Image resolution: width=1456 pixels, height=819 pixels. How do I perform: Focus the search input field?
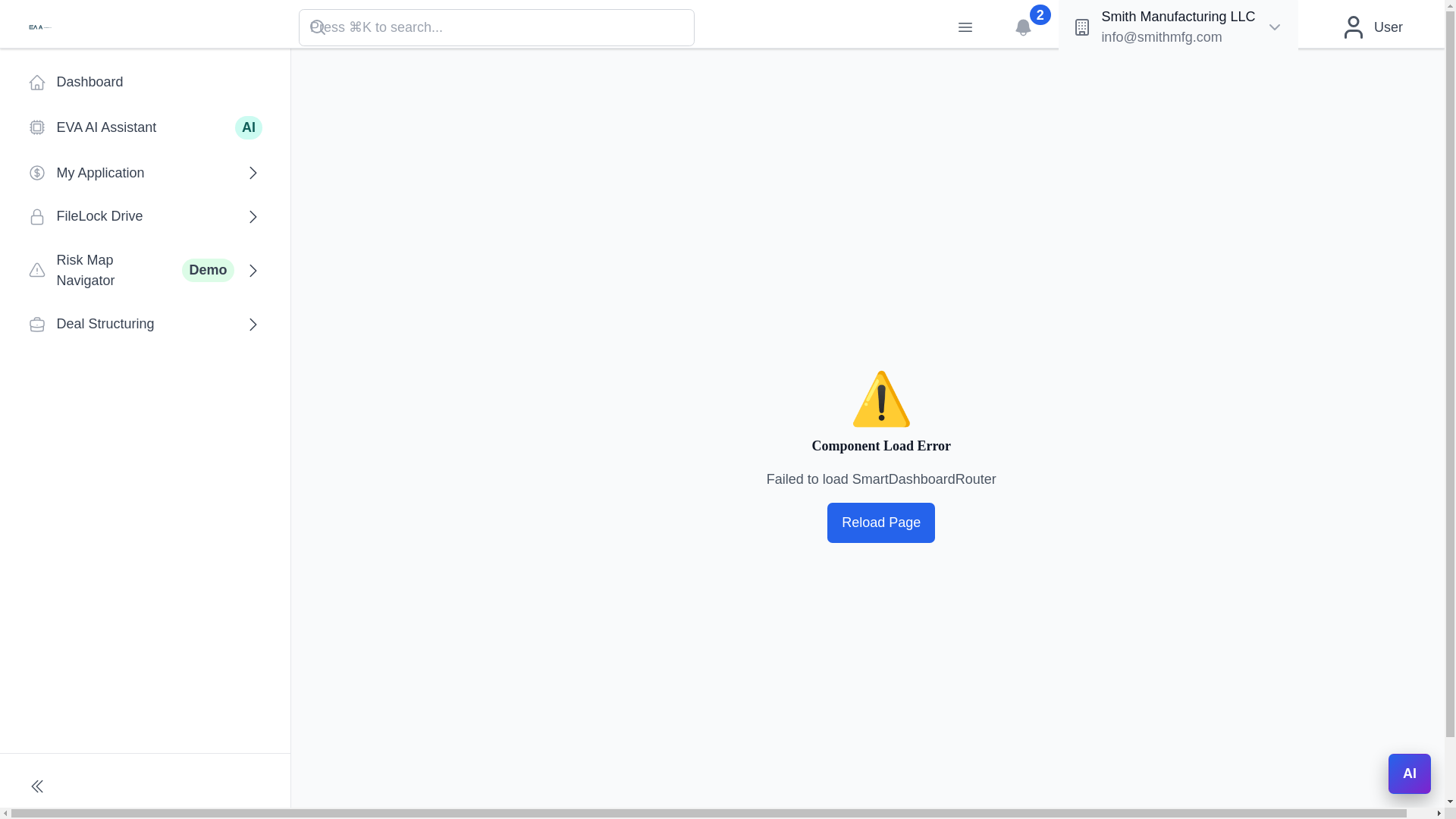pyautogui.click(x=497, y=27)
